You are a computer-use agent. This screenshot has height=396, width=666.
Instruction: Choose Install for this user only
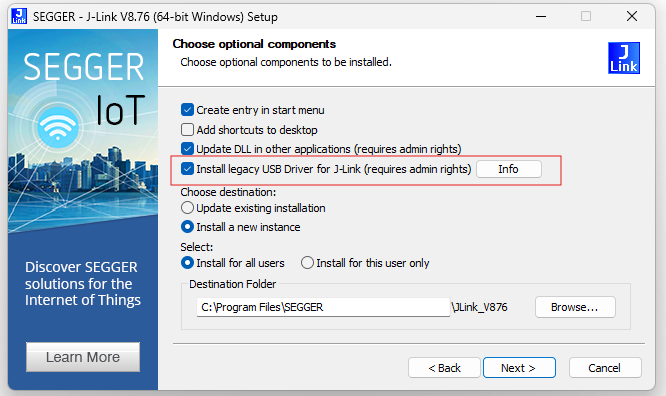[x=307, y=263]
